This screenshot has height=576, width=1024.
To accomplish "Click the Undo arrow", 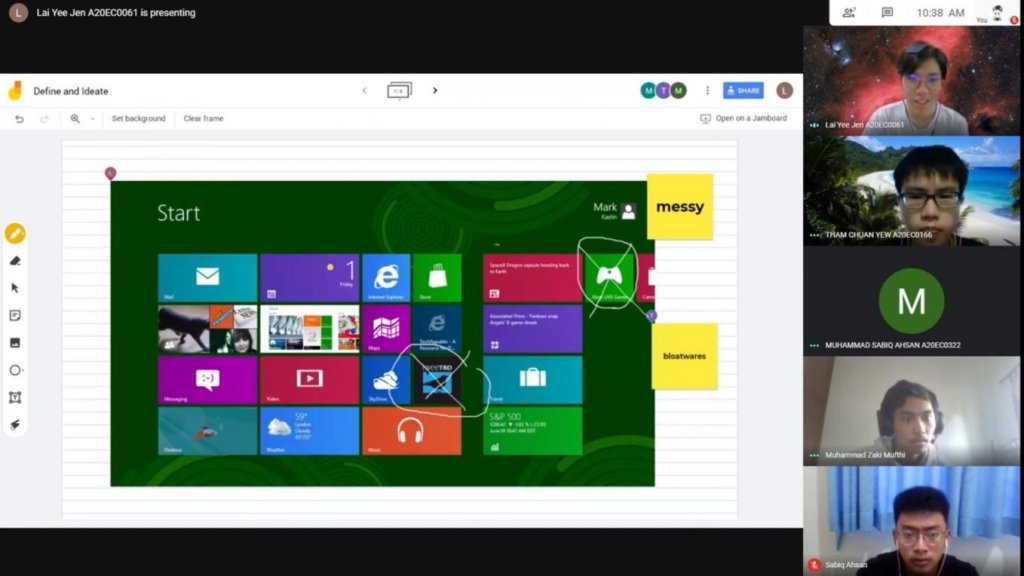I will pyautogui.click(x=19, y=118).
